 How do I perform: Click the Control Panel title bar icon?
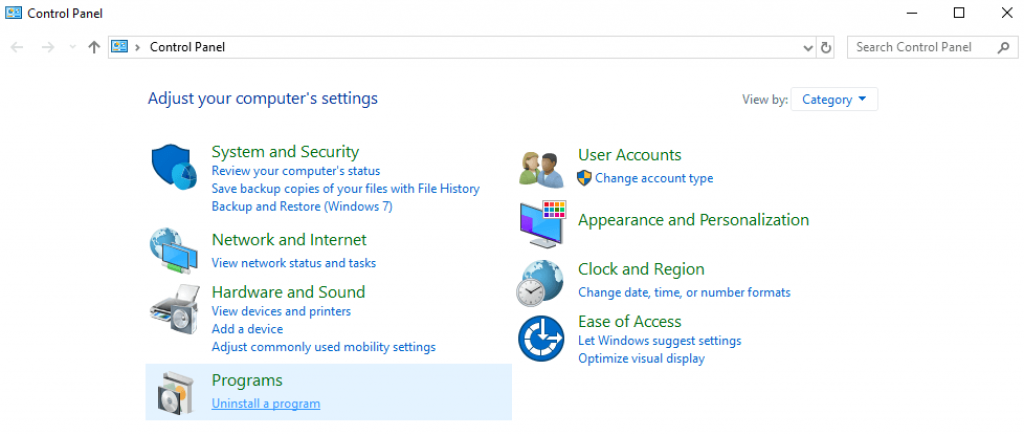(x=13, y=12)
